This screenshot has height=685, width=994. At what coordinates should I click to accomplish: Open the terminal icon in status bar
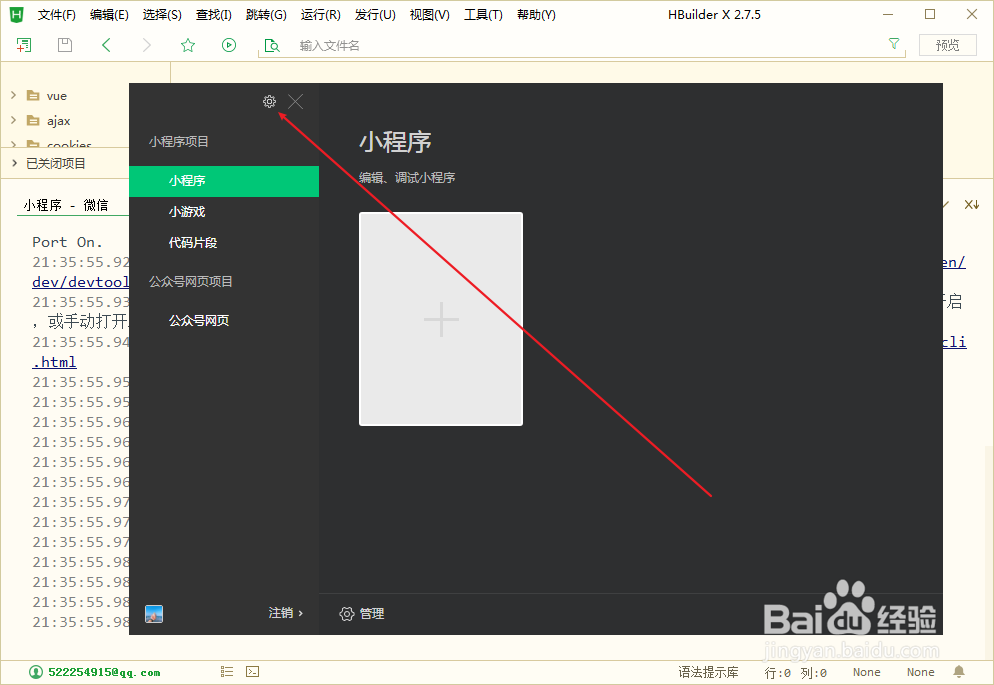point(252,672)
